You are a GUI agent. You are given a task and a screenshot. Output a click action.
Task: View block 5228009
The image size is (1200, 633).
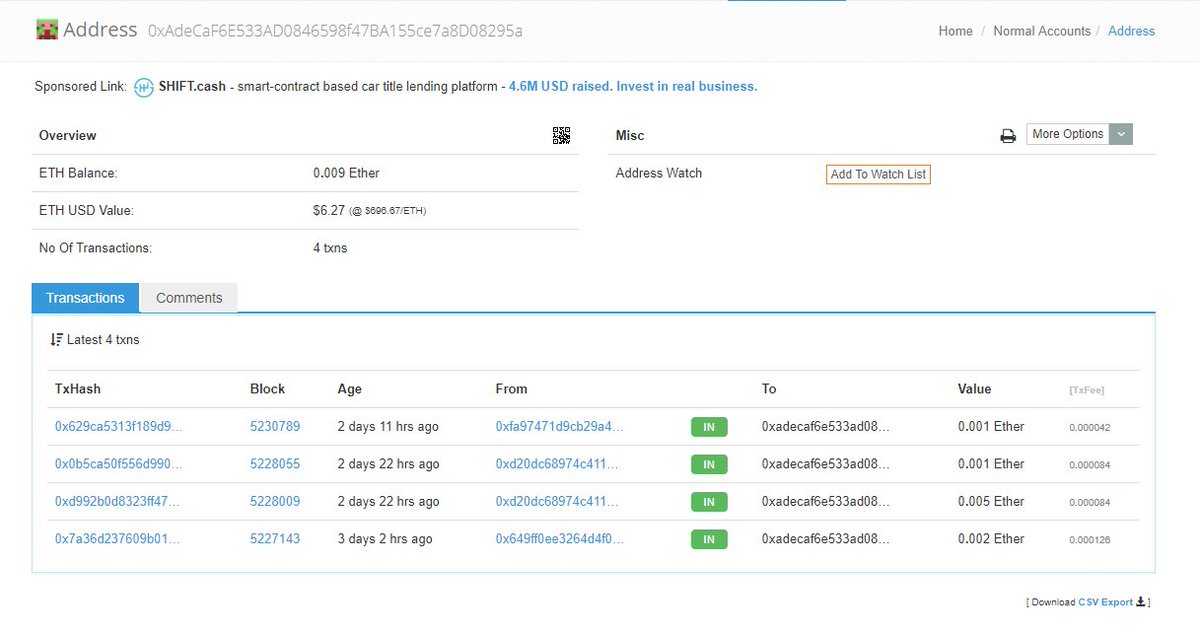(x=275, y=502)
